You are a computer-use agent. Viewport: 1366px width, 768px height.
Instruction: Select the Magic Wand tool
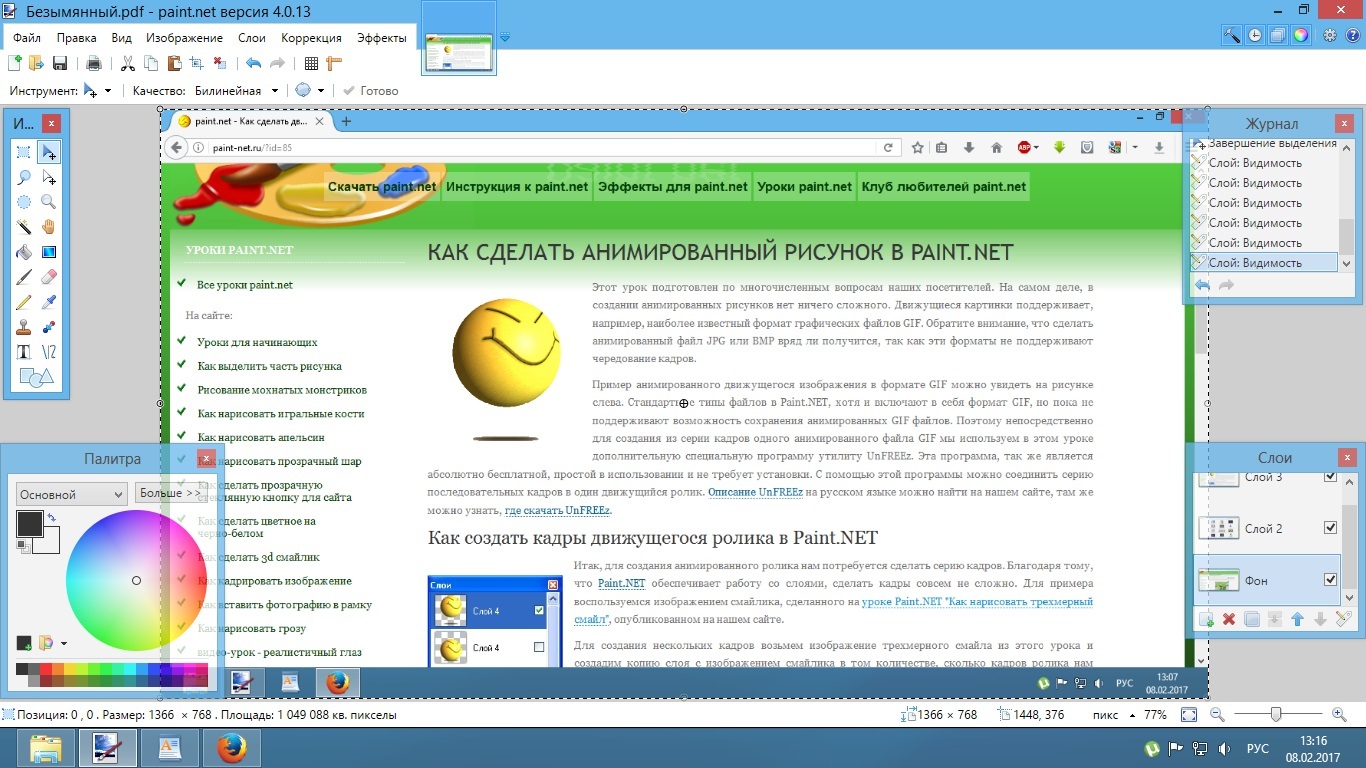[24, 227]
